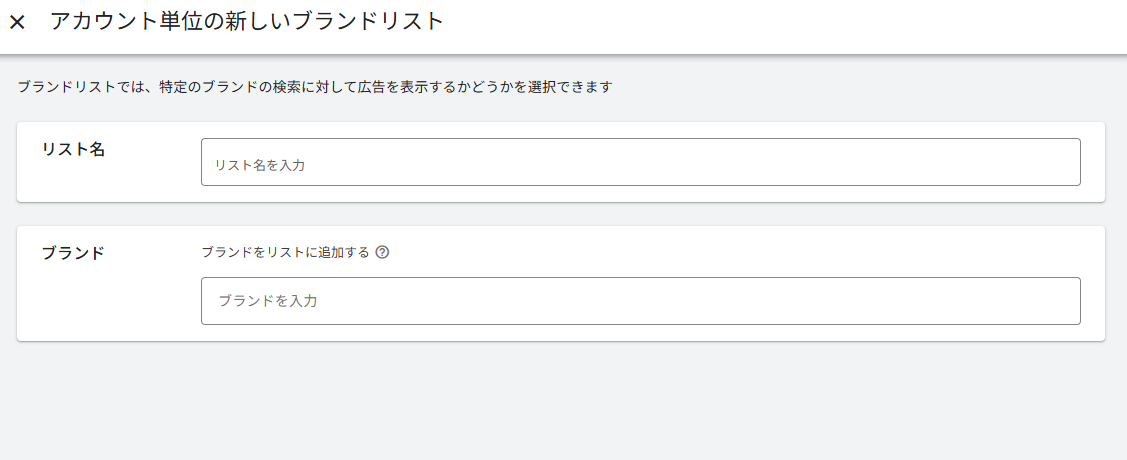Click the ブランドを入力 placeholder text

pyautogui.click(x=268, y=301)
